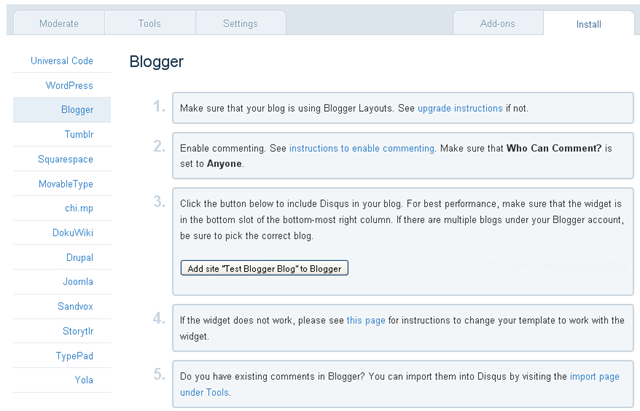This screenshot has height=411, width=640.
Task: Select the Install tab
Action: click(589, 24)
